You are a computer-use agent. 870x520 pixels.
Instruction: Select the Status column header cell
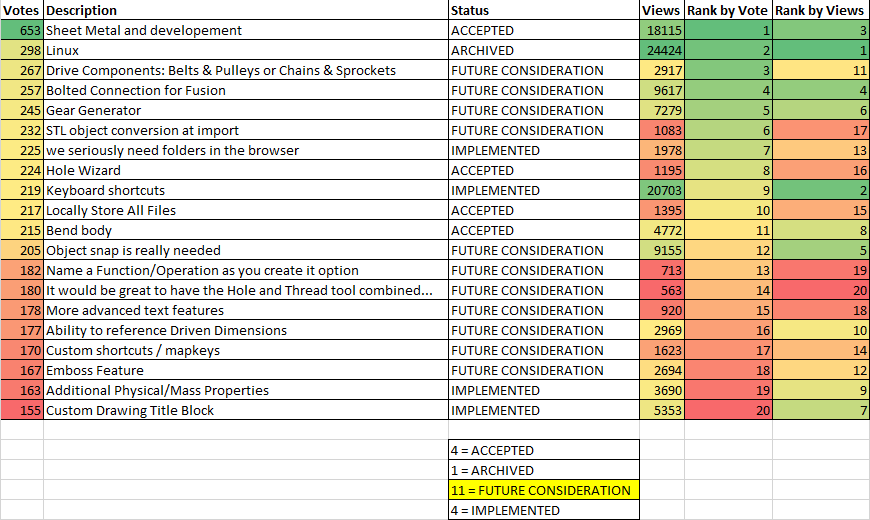[x=544, y=10]
